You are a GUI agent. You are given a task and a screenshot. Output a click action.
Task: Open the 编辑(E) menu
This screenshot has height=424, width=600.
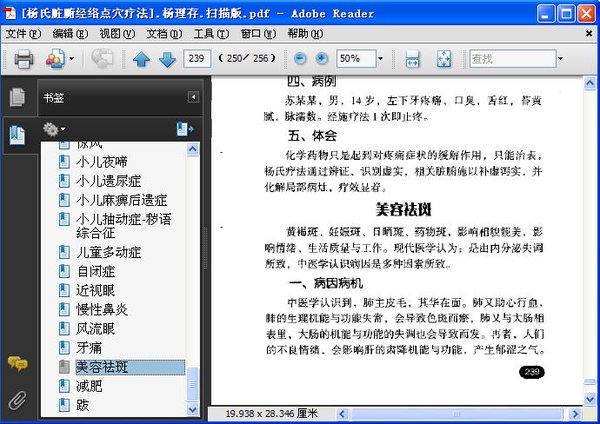(70, 34)
